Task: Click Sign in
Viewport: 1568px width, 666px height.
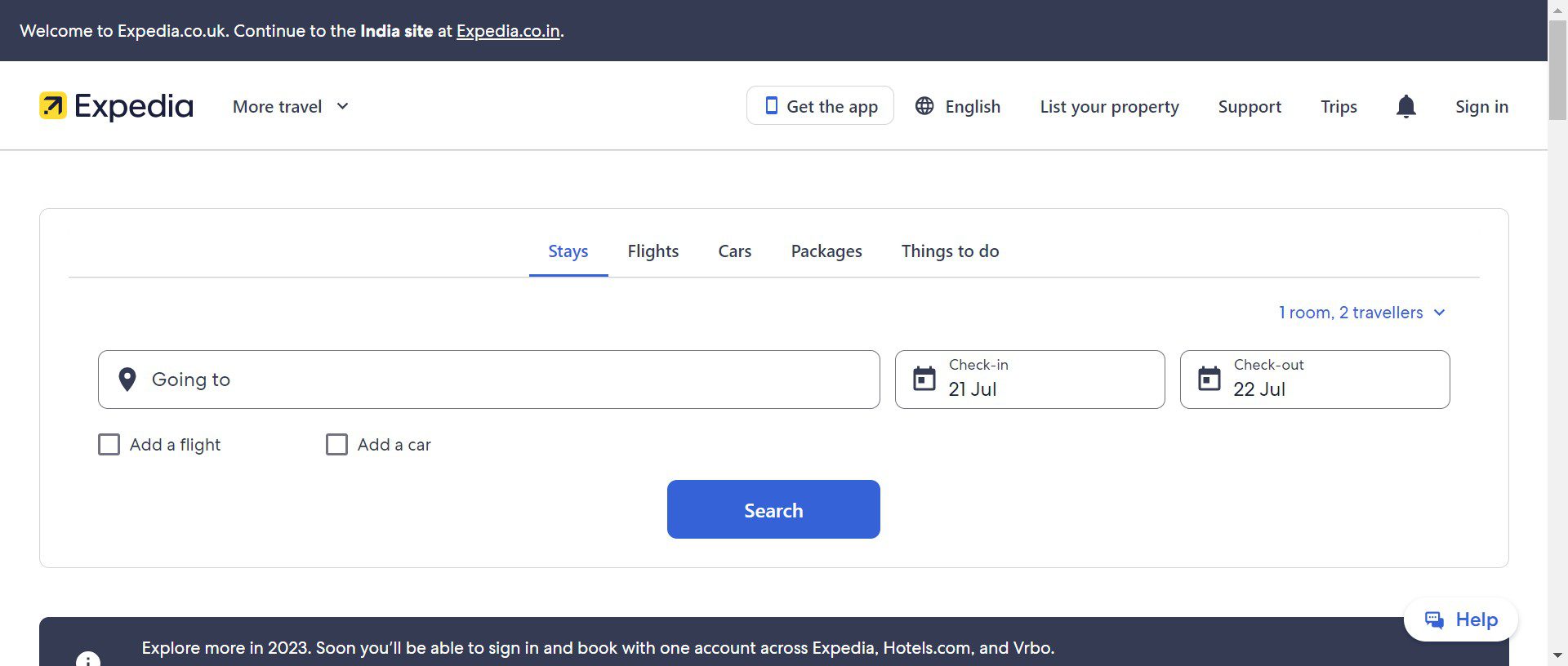Action: coord(1481,107)
